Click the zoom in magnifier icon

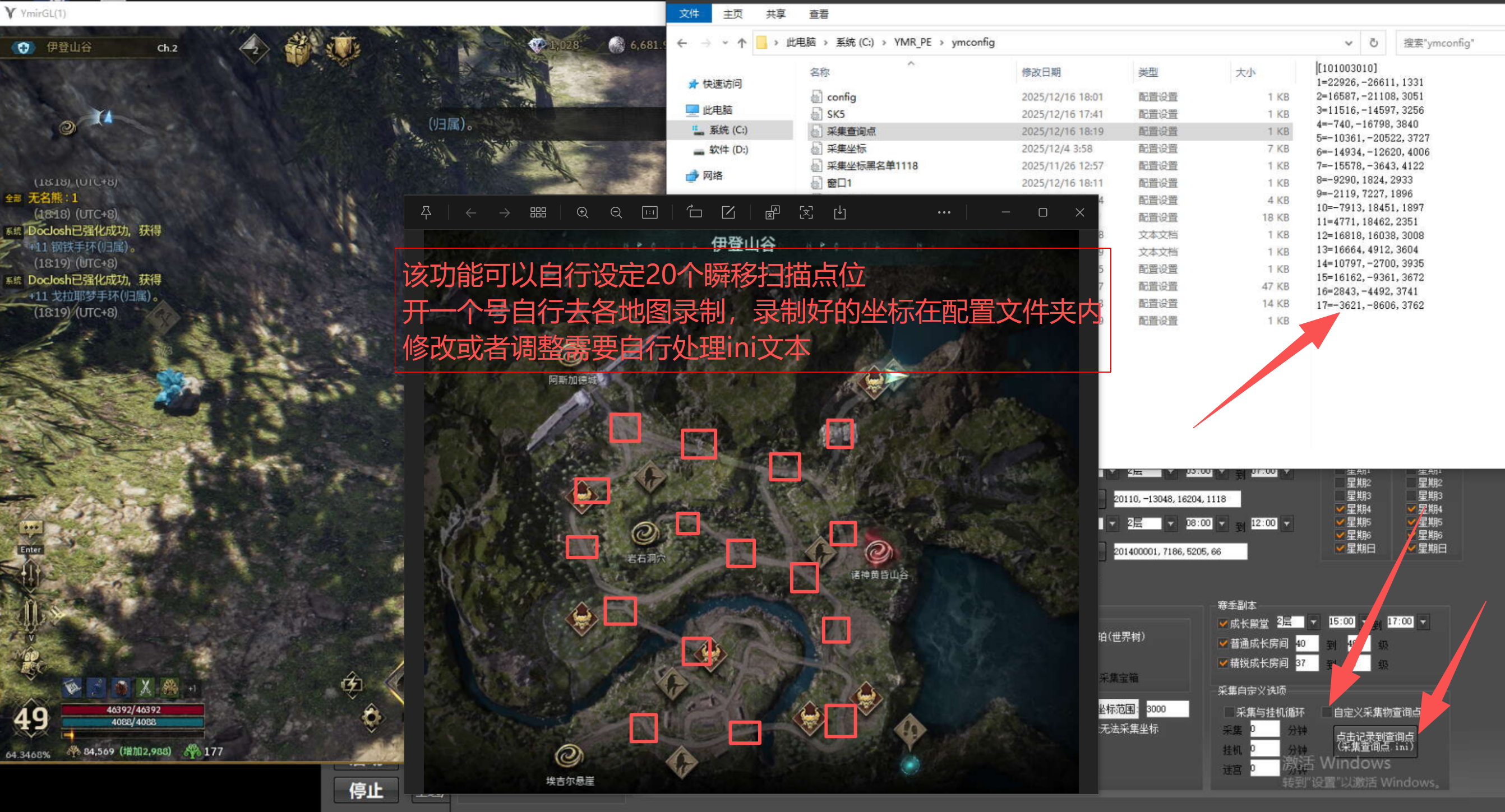tap(582, 212)
